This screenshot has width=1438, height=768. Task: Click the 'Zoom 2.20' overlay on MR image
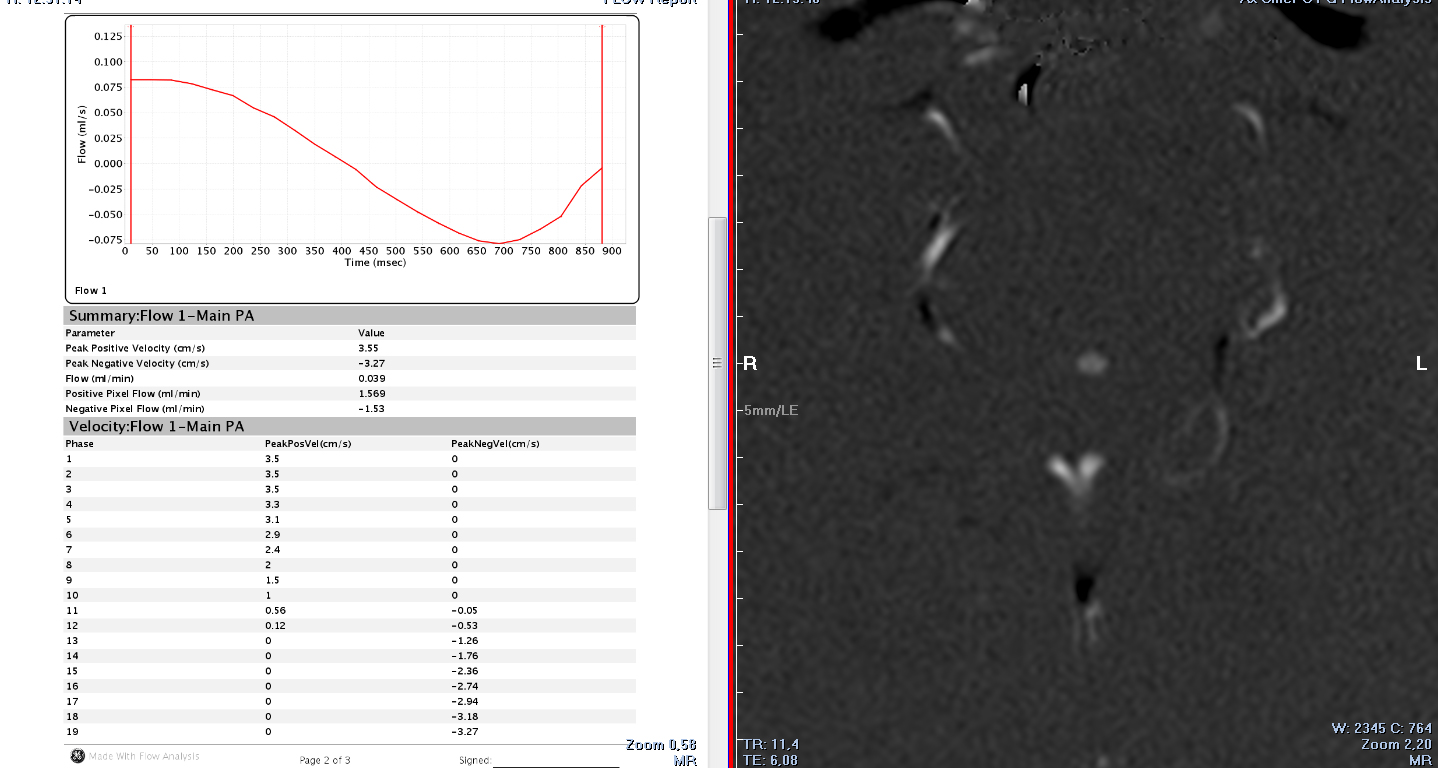point(1397,745)
